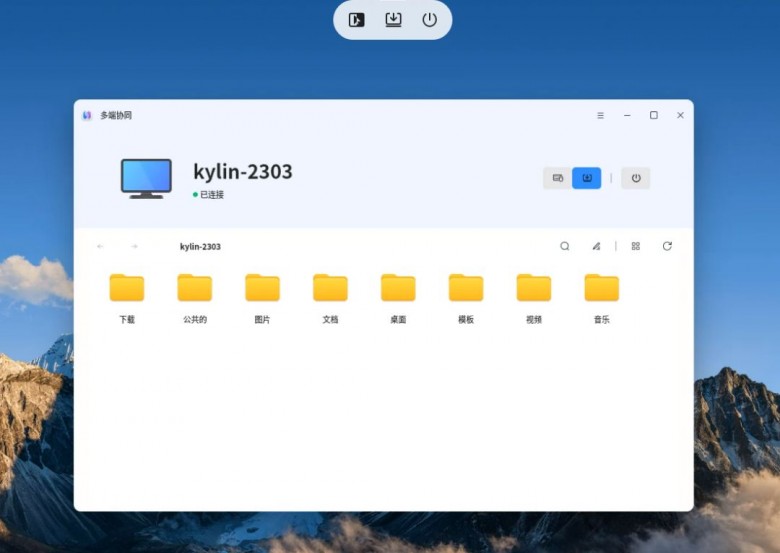780x553 pixels.
Task: Click the gray screen projection button beside kylin-2303
Action: pyautogui.click(x=558, y=178)
